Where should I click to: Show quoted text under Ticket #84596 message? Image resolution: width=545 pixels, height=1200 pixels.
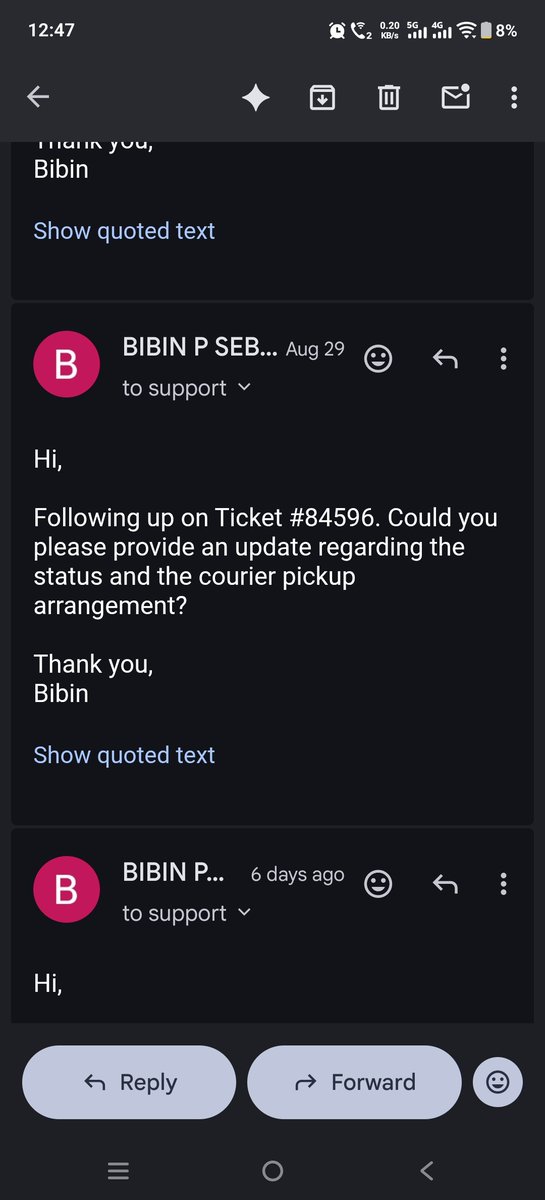124,755
